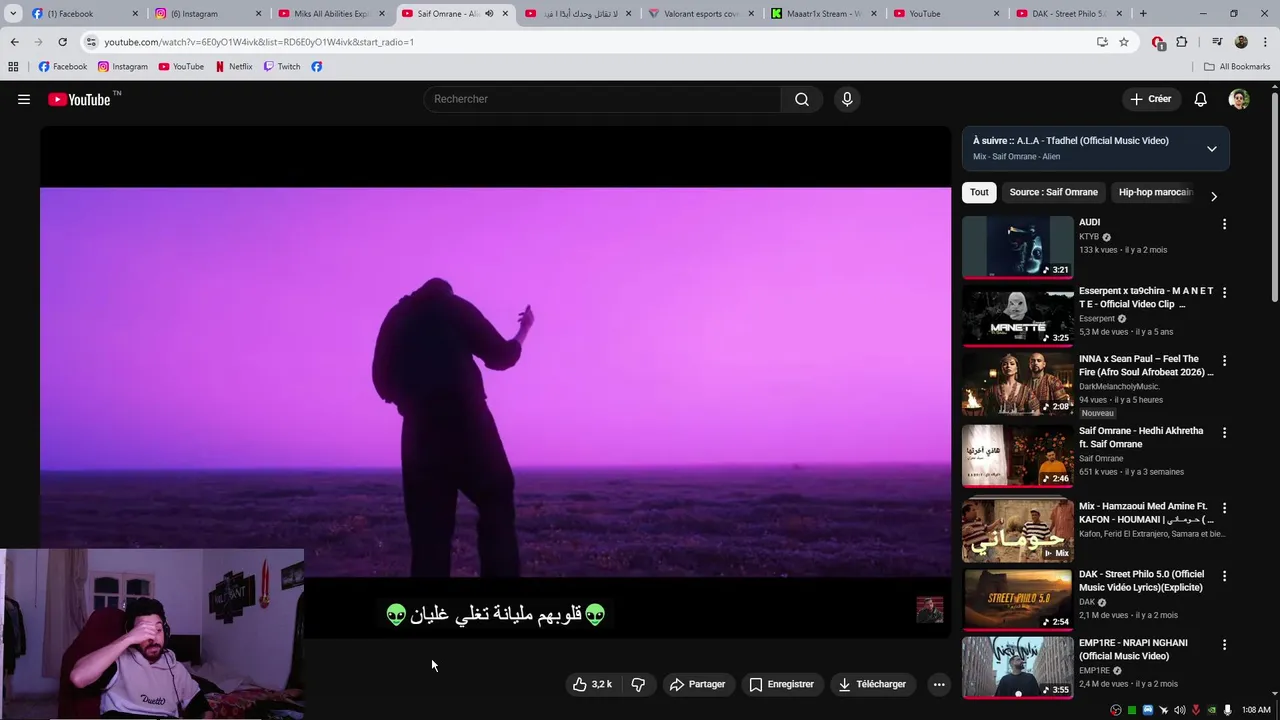Open the Twitch bookmark
The width and height of the screenshot is (1280, 720).
[x=282, y=67]
